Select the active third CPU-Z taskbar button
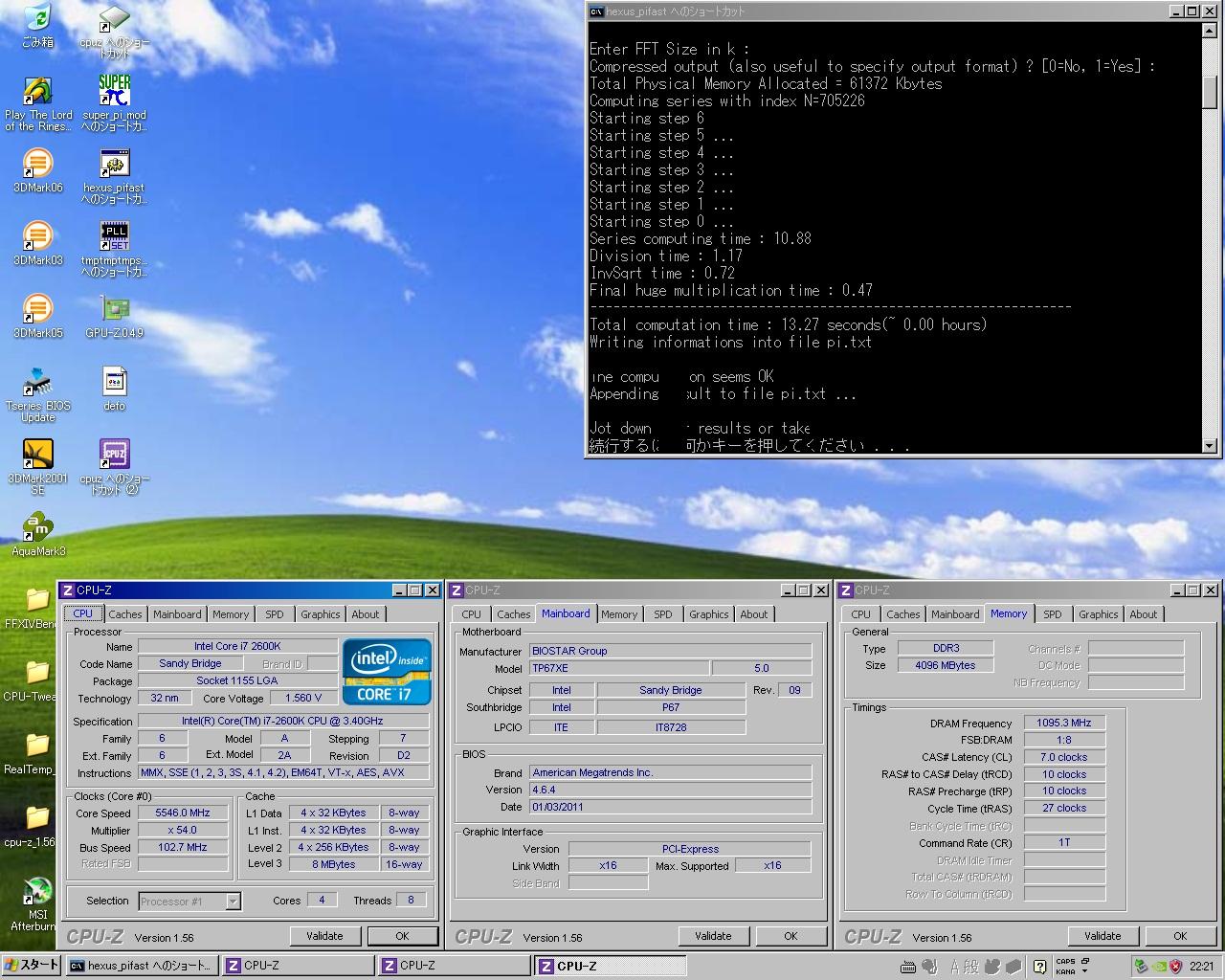 (611, 966)
